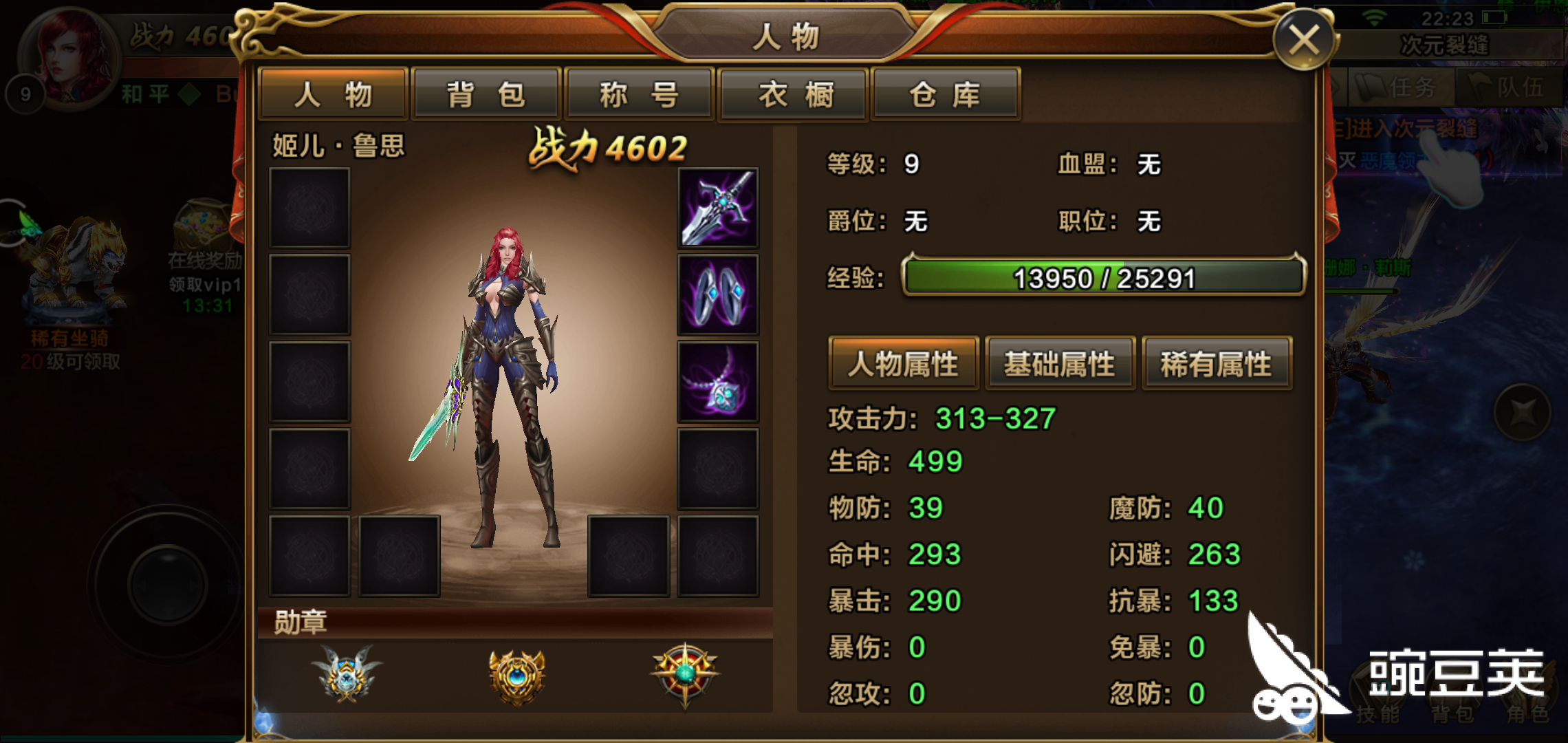Close the 人物 character window
1568x743 pixels.
click(x=1303, y=40)
